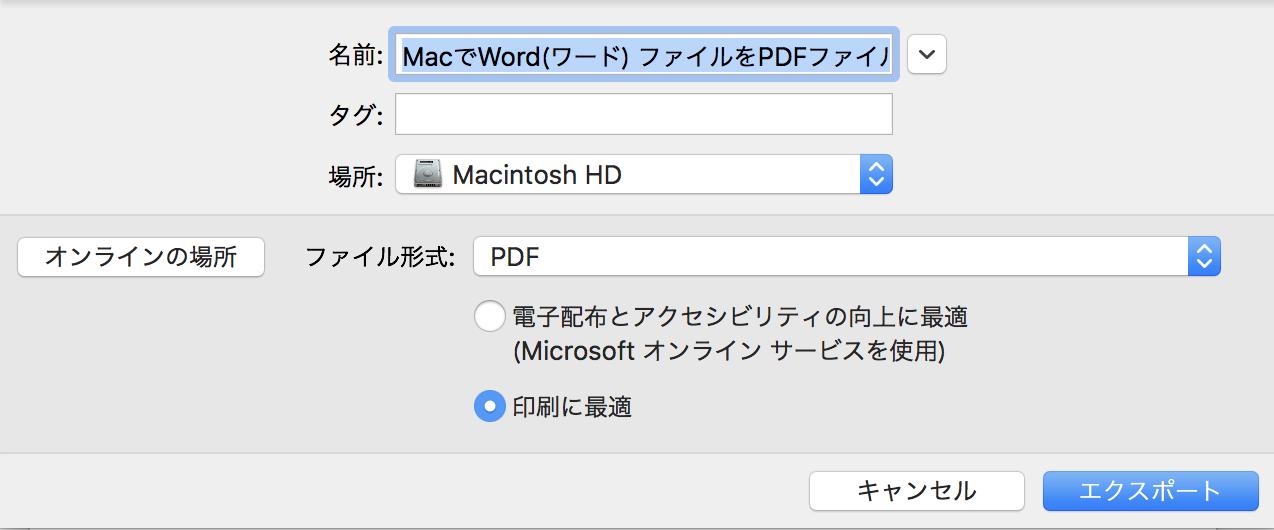Open the ファイル形式 PDF format dropdown

point(847,257)
